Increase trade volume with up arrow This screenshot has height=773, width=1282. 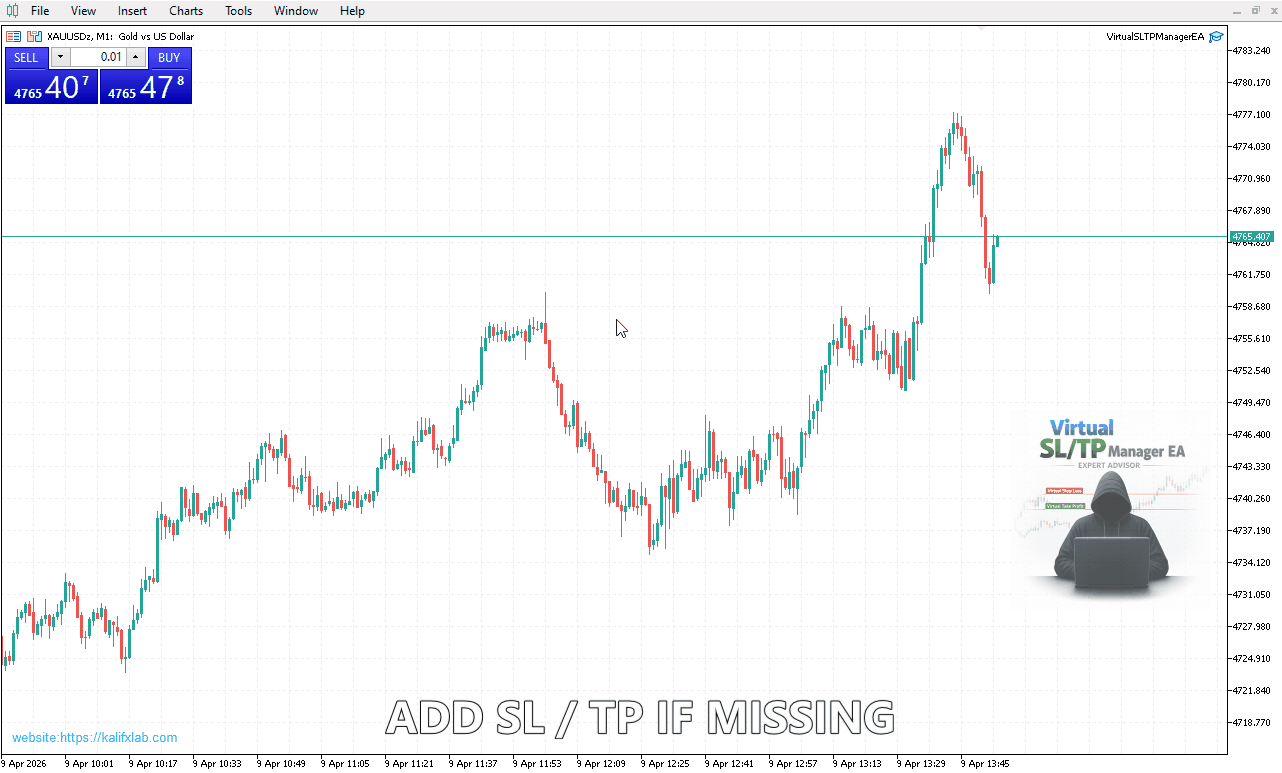136,57
